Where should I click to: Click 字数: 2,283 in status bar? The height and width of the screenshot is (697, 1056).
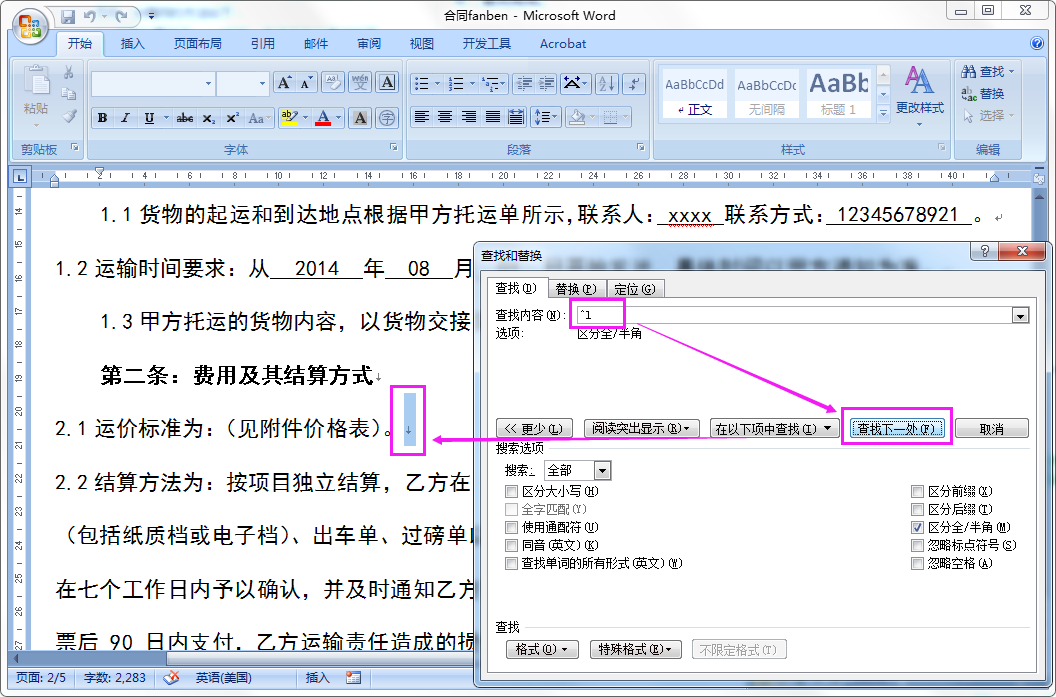(114, 677)
